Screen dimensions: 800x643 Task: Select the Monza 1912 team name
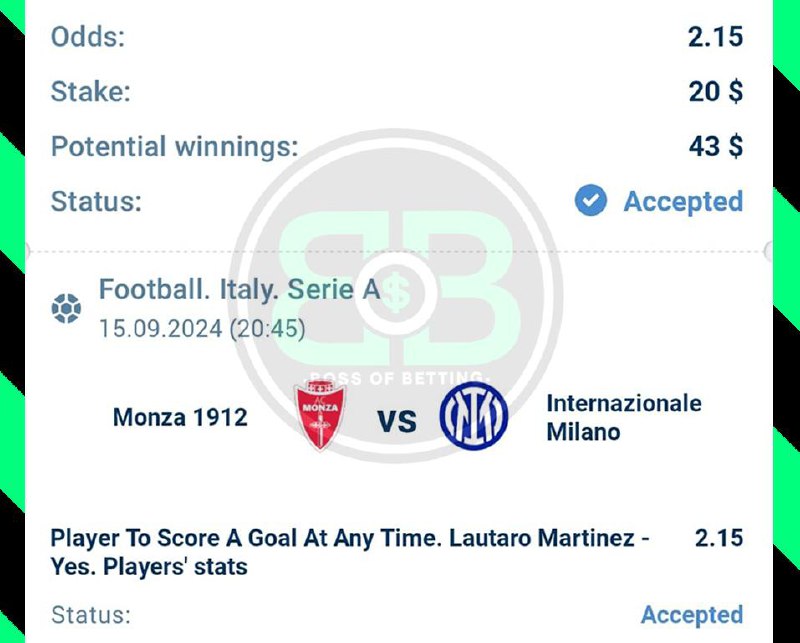click(180, 416)
